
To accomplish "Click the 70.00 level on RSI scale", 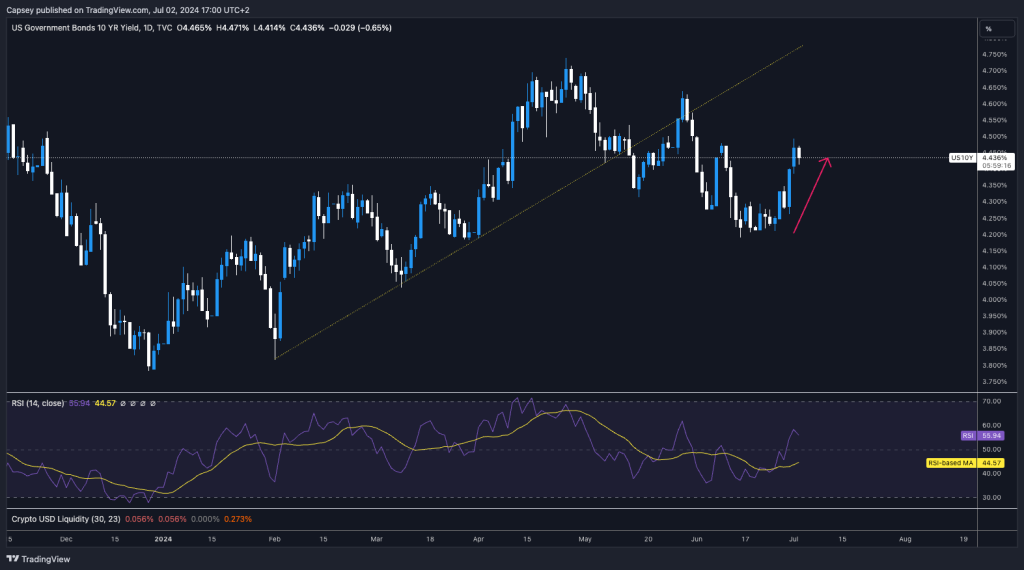I will 993,401.
